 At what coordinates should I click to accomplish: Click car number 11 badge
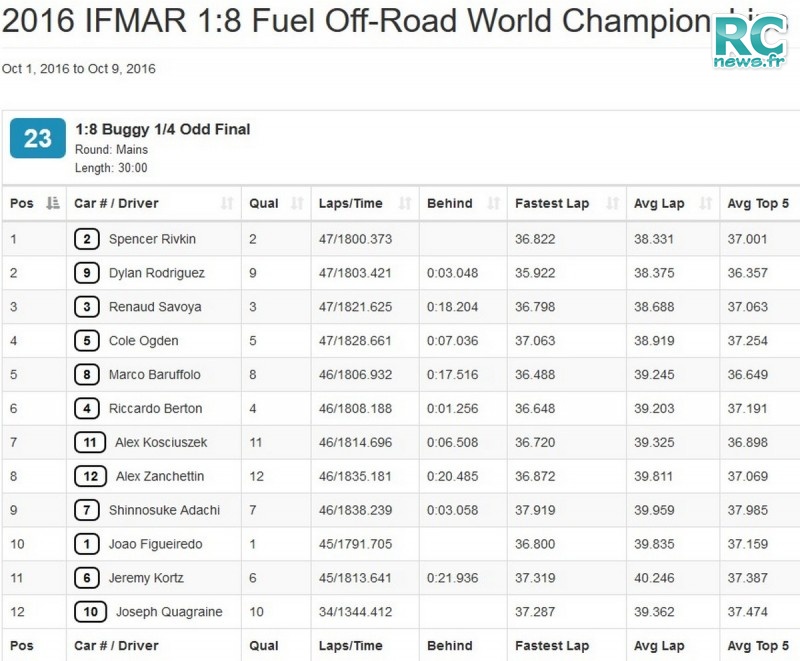pos(90,442)
